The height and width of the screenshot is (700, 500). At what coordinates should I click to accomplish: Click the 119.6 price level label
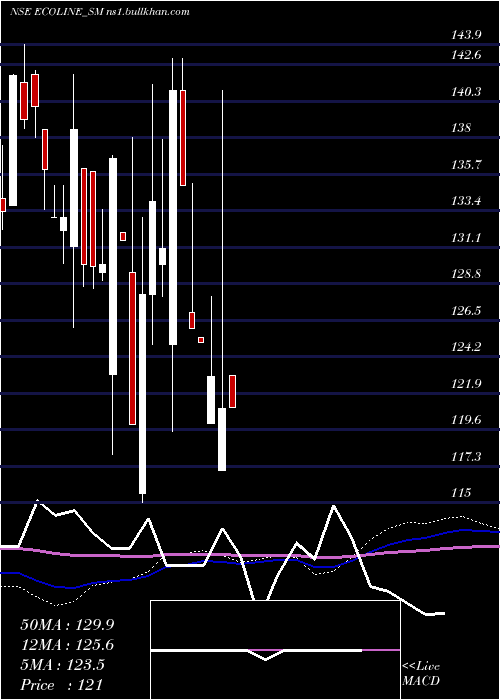point(466,420)
